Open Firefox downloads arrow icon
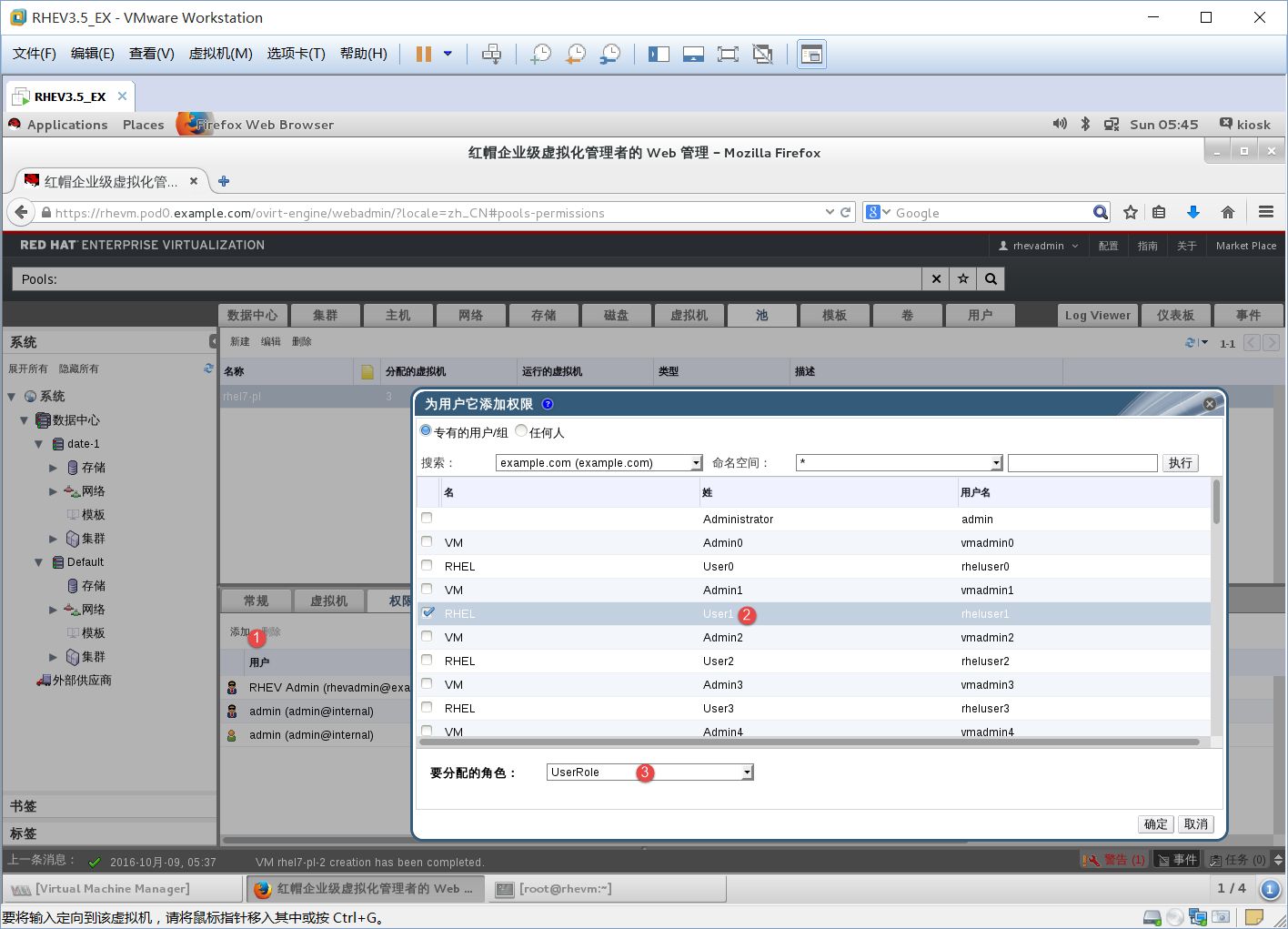Image resolution: width=1288 pixels, height=929 pixels. [1193, 212]
